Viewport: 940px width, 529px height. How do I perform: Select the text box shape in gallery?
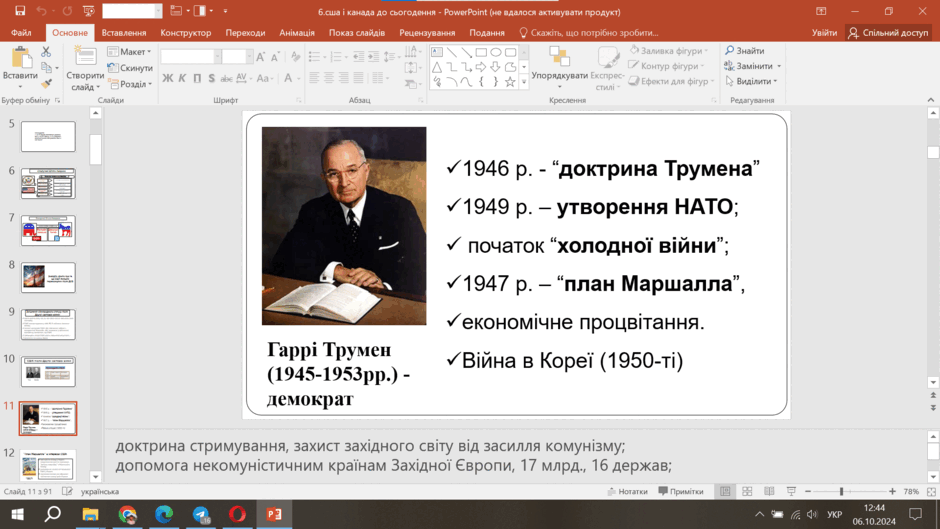[x=437, y=52]
